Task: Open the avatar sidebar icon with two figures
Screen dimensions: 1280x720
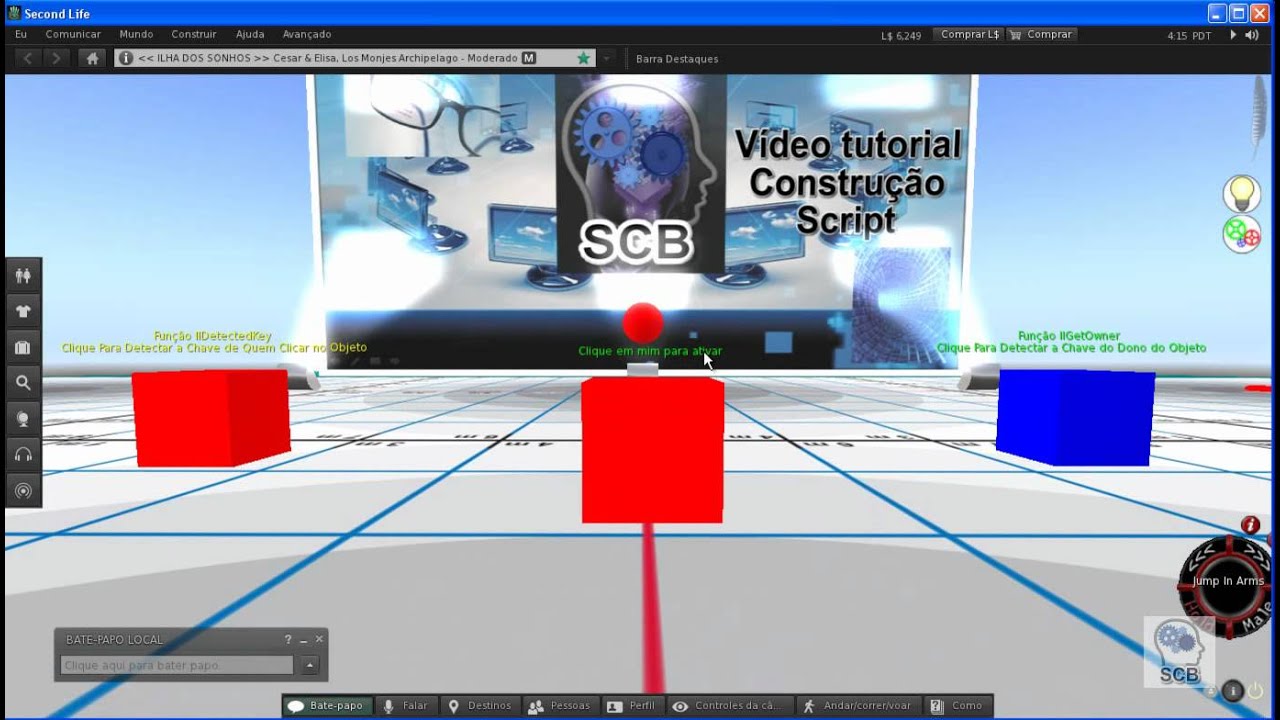Action: coord(23,275)
